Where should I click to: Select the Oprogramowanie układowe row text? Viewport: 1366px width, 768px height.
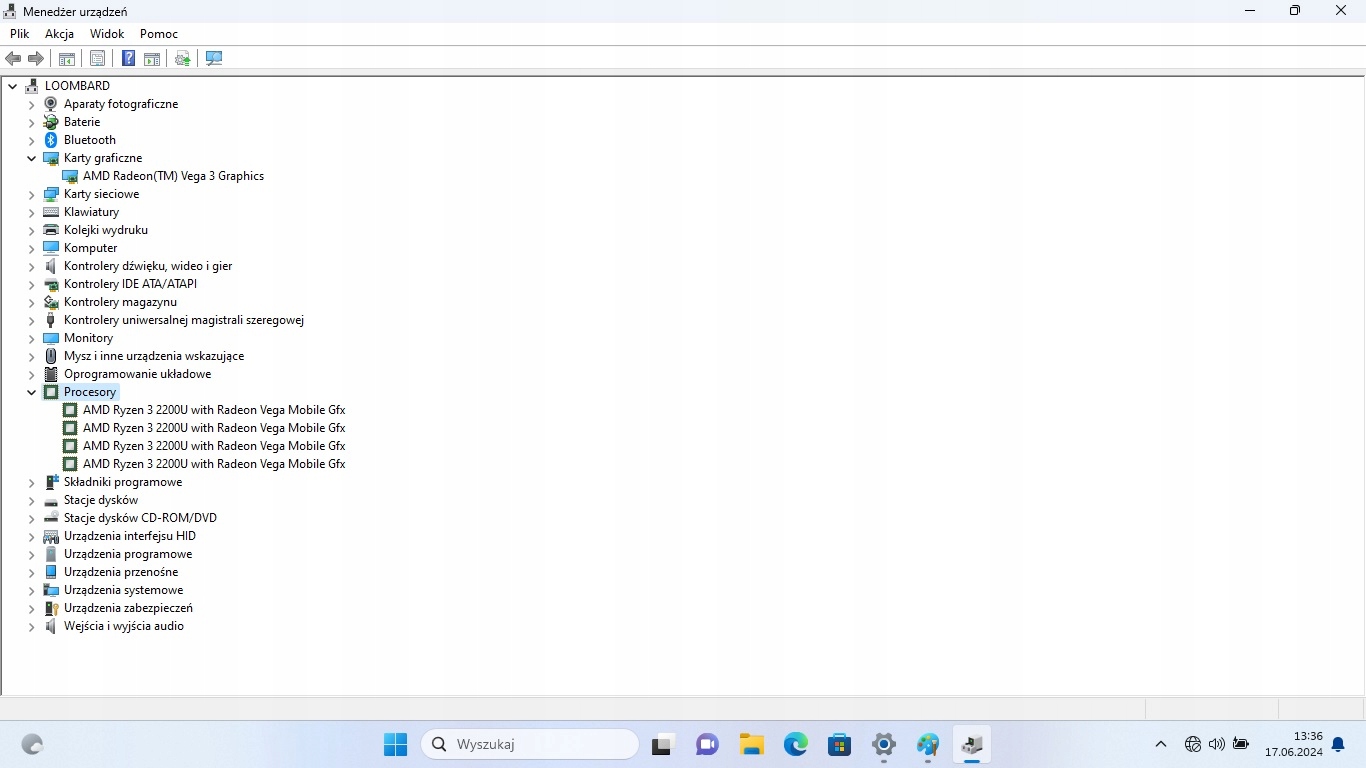pyautogui.click(x=137, y=374)
